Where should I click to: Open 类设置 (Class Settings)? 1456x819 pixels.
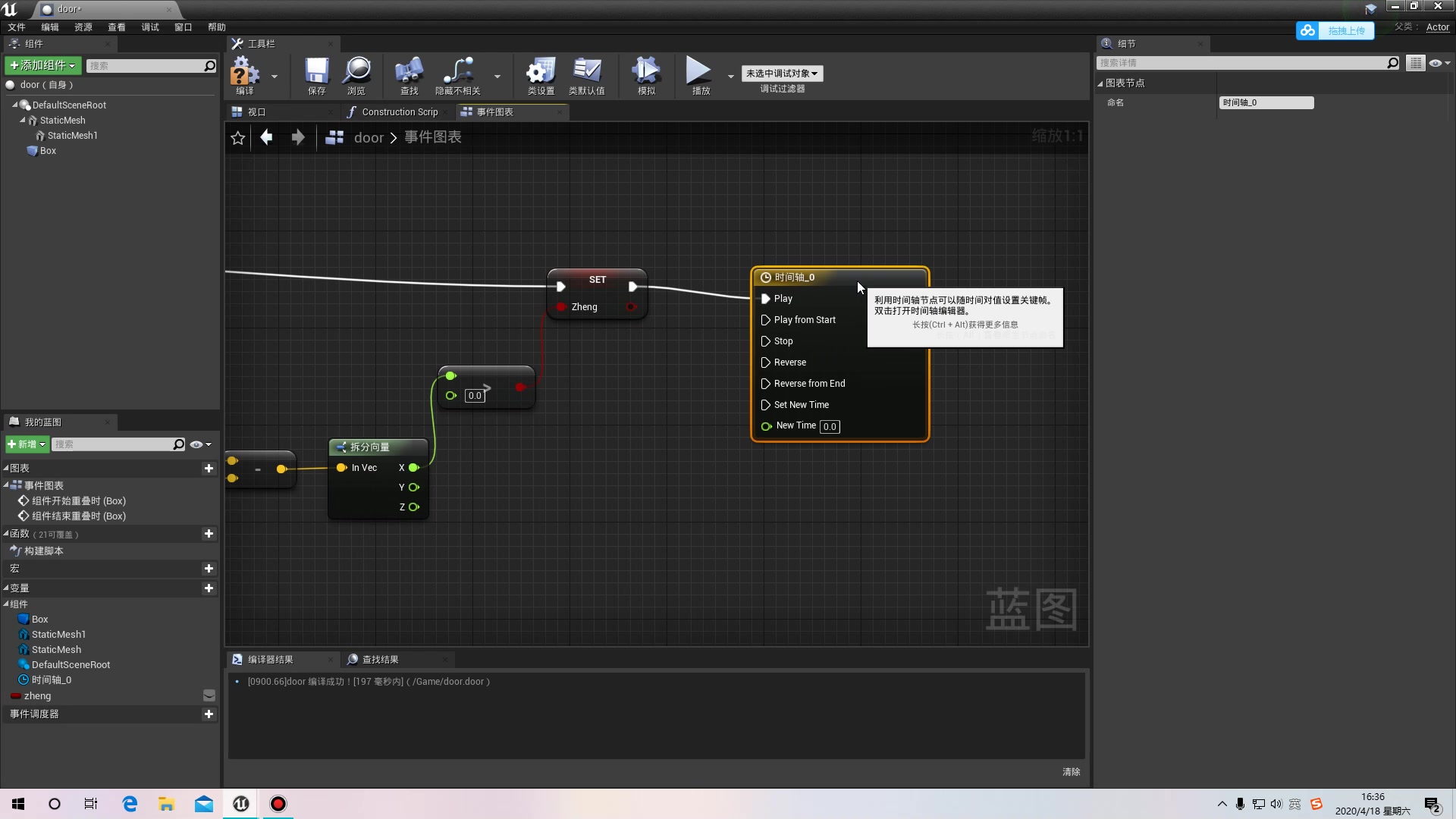pos(540,74)
